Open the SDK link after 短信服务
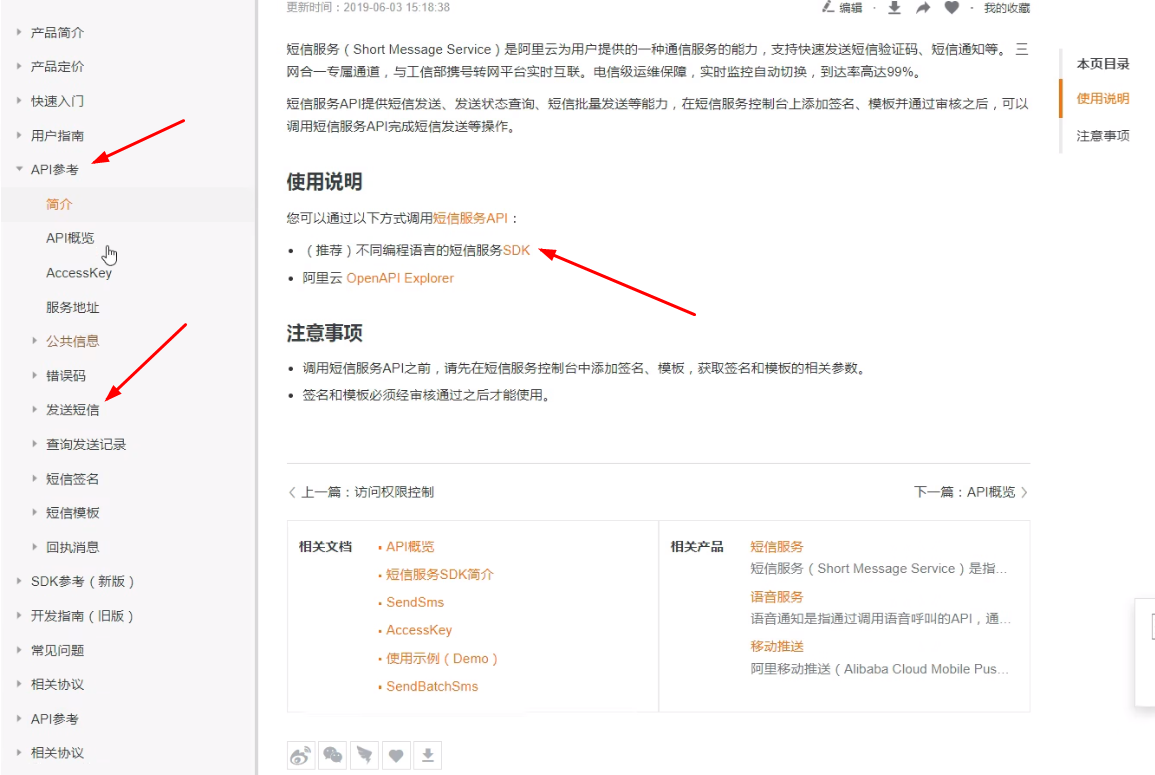1155x775 pixels. [x=516, y=250]
